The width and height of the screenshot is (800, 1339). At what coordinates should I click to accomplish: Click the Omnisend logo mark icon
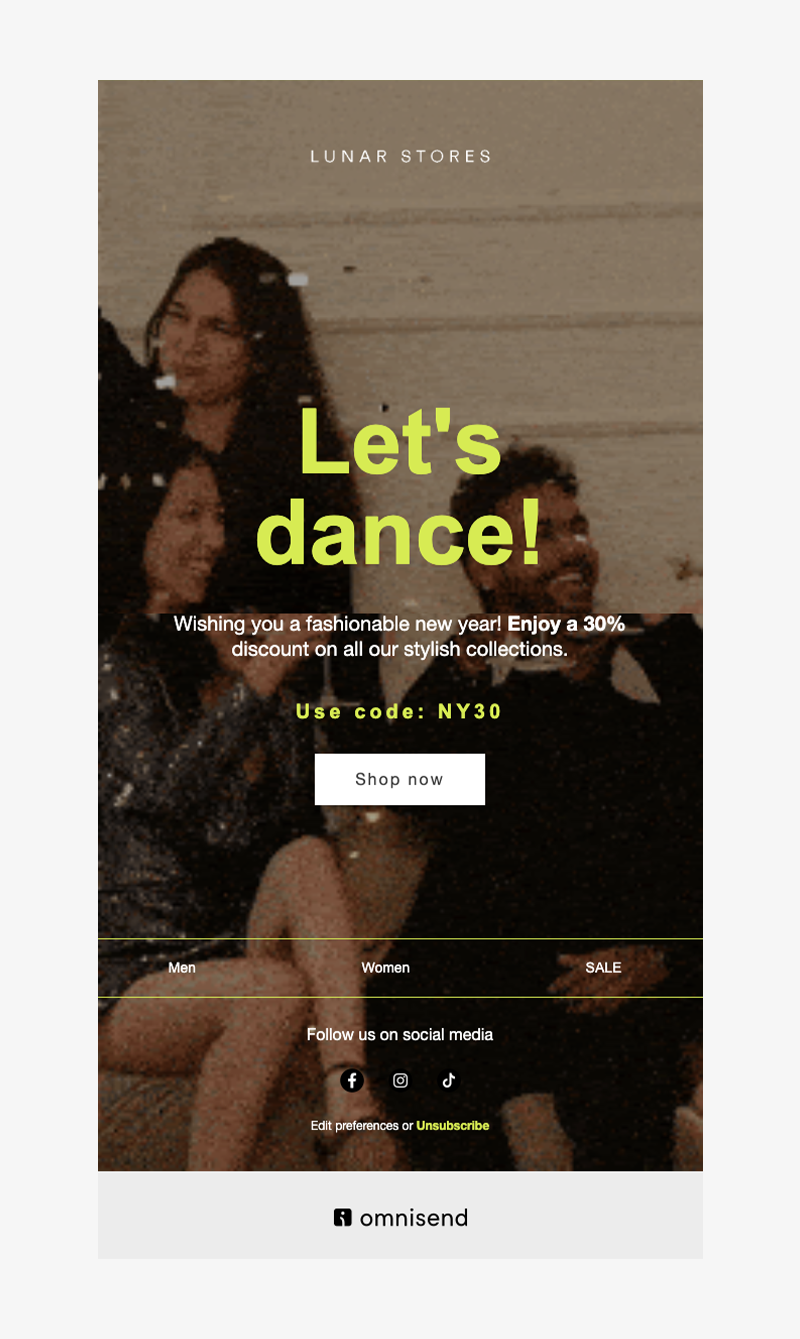tap(342, 1217)
